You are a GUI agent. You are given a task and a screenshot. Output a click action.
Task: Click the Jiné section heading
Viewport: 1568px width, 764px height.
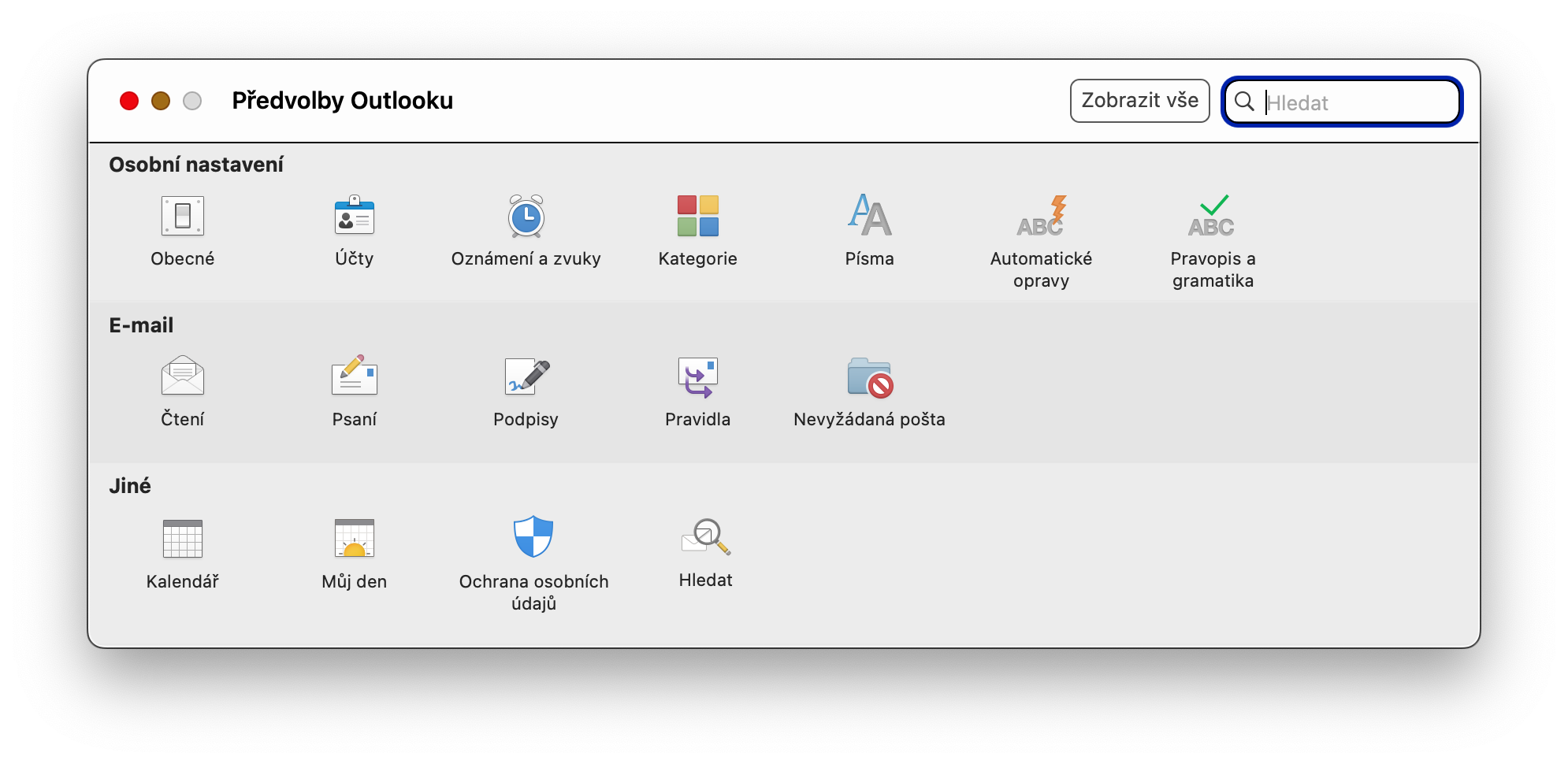coord(130,486)
